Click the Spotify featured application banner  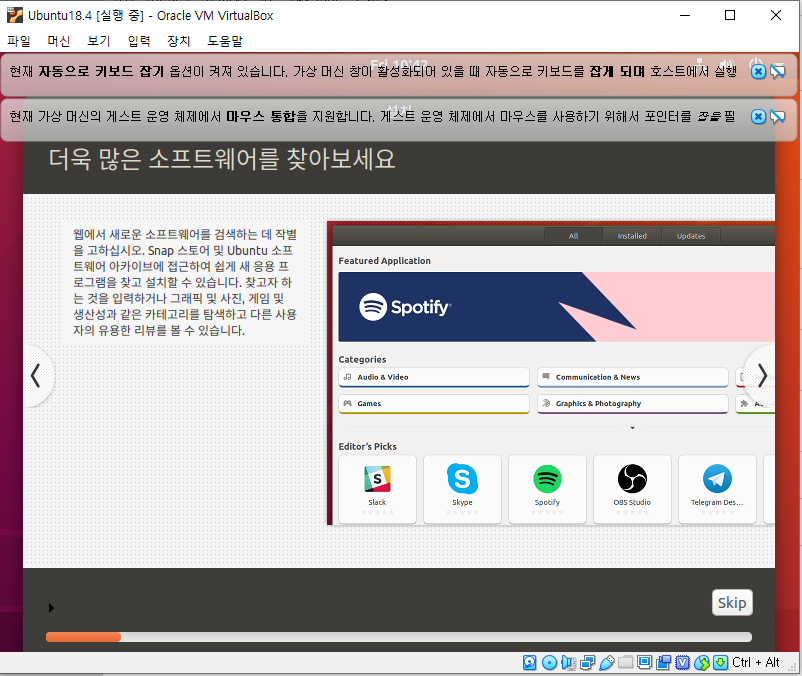[x=556, y=307]
